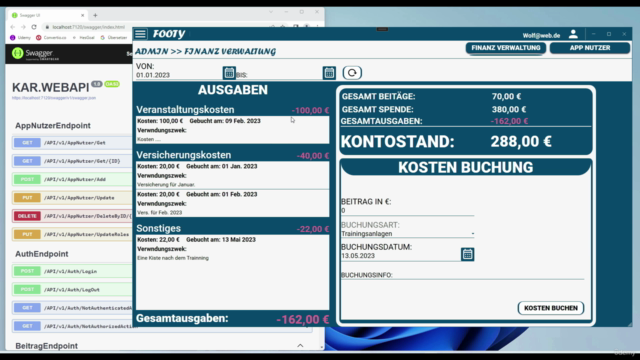Expand POST /API/v1/Auth/LogOut in Swagger
The height and width of the screenshot is (360, 640).
(x=72, y=289)
